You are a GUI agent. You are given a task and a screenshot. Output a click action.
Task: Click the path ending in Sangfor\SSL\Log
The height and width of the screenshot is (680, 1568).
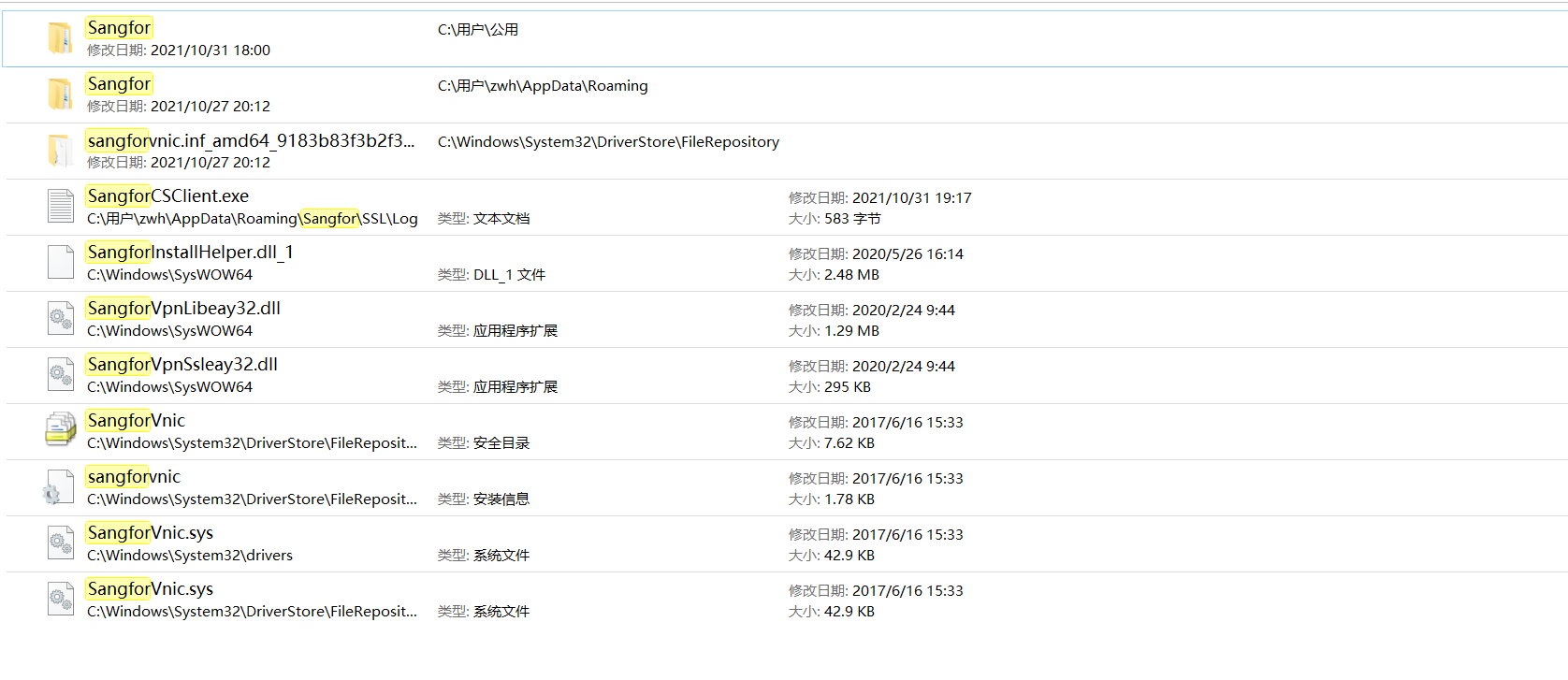coord(253,219)
